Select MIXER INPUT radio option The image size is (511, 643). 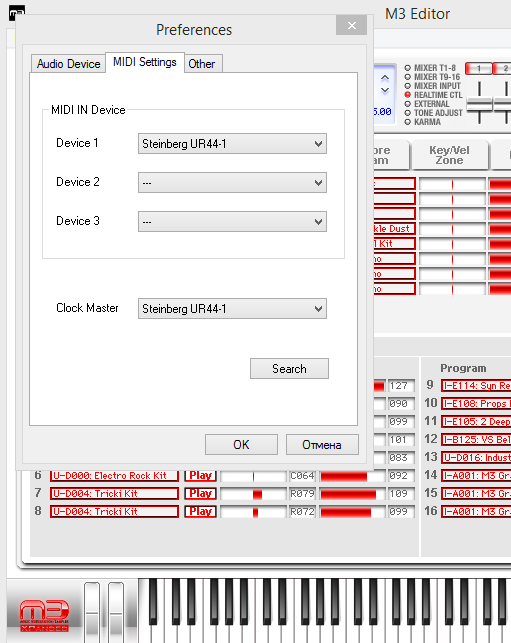408,86
